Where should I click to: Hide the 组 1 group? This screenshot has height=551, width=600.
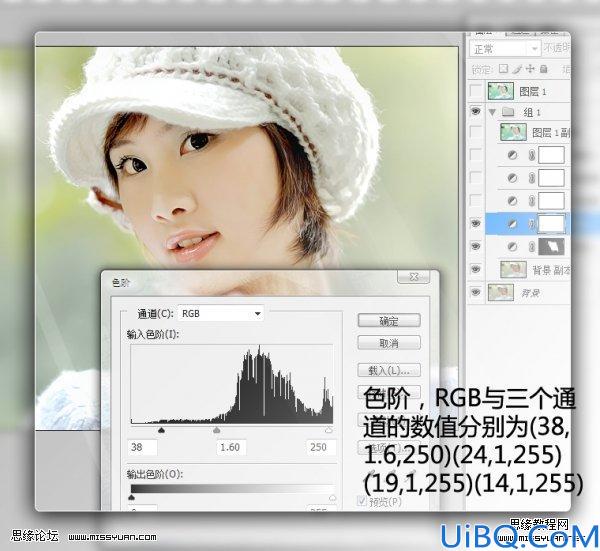(476, 112)
